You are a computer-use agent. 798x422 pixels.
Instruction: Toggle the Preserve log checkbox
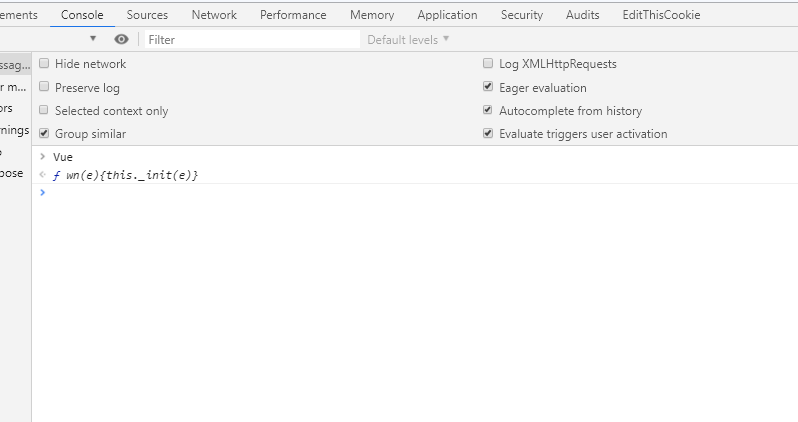click(x=44, y=87)
